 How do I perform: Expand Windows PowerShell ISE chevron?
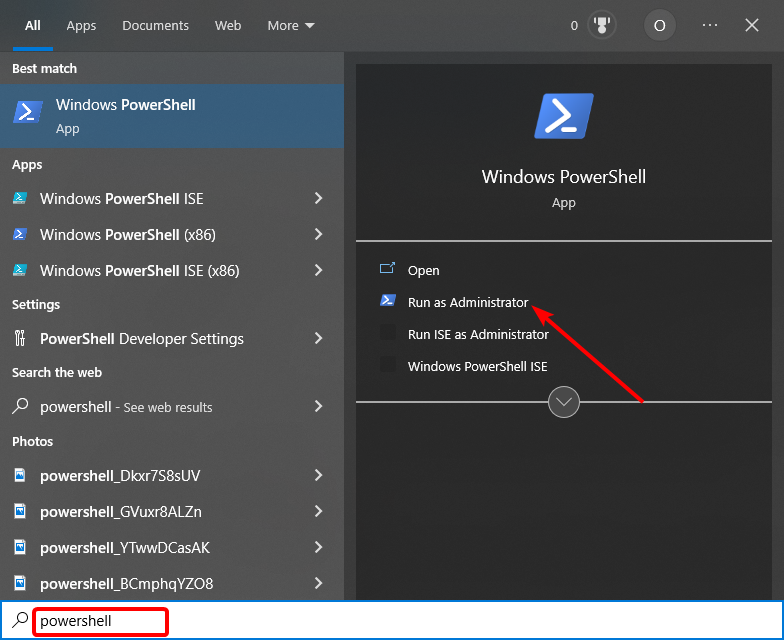point(318,198)
